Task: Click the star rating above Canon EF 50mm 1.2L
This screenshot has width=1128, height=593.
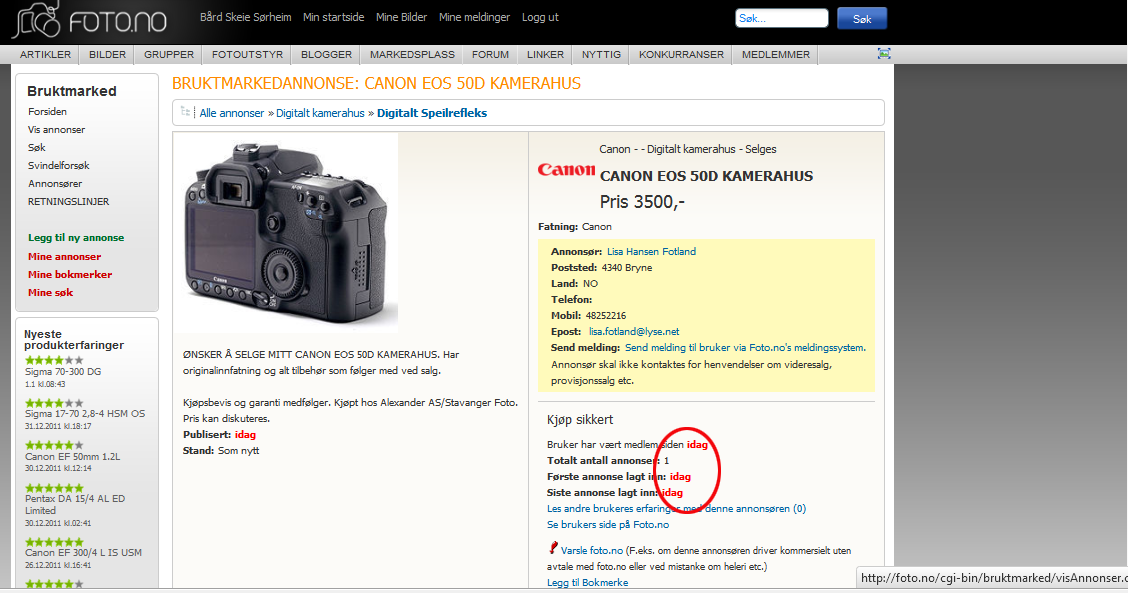Action: point(54,445)
